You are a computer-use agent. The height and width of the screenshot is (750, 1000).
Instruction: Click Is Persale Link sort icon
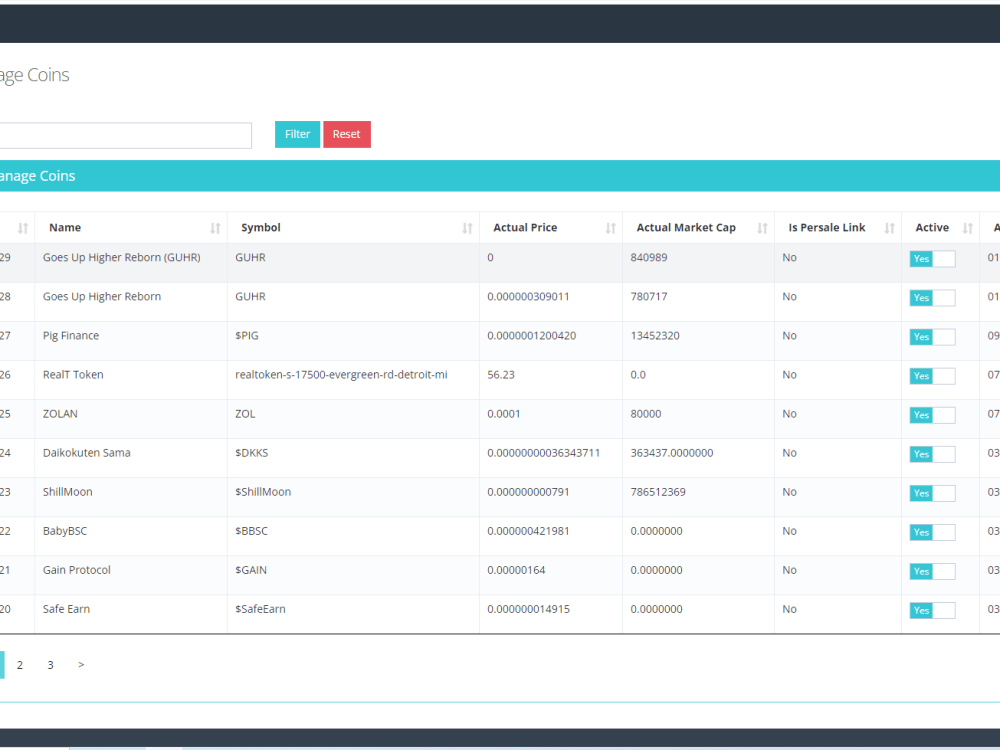[x=890, y=228]
